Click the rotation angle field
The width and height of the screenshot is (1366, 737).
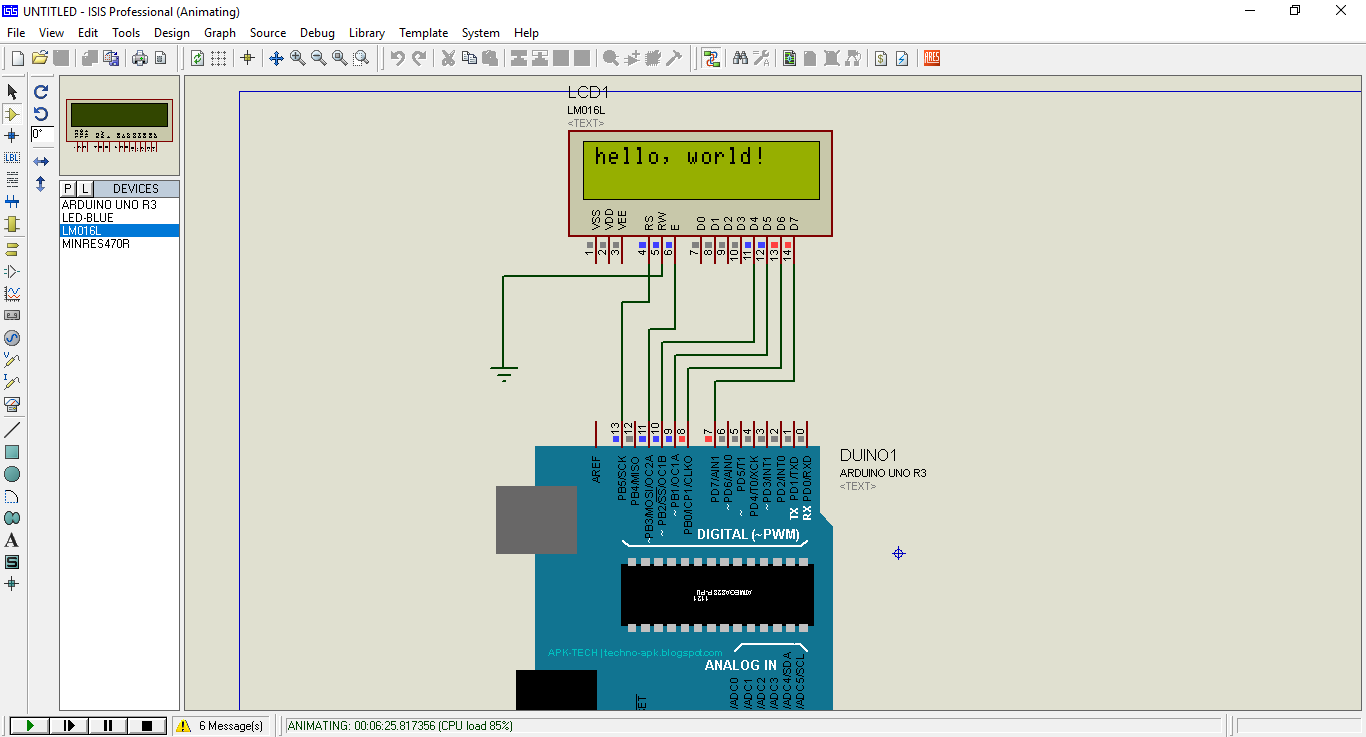pos(42,134)
